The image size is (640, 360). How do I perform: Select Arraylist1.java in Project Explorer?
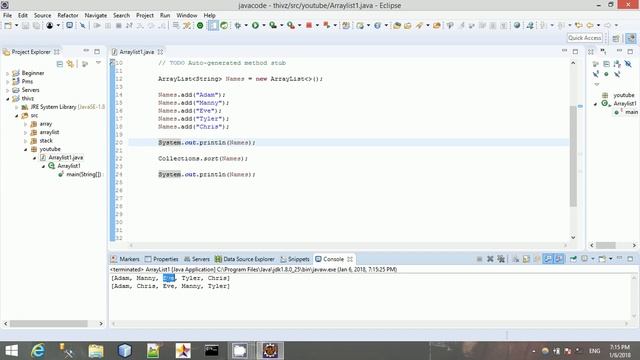65,158
